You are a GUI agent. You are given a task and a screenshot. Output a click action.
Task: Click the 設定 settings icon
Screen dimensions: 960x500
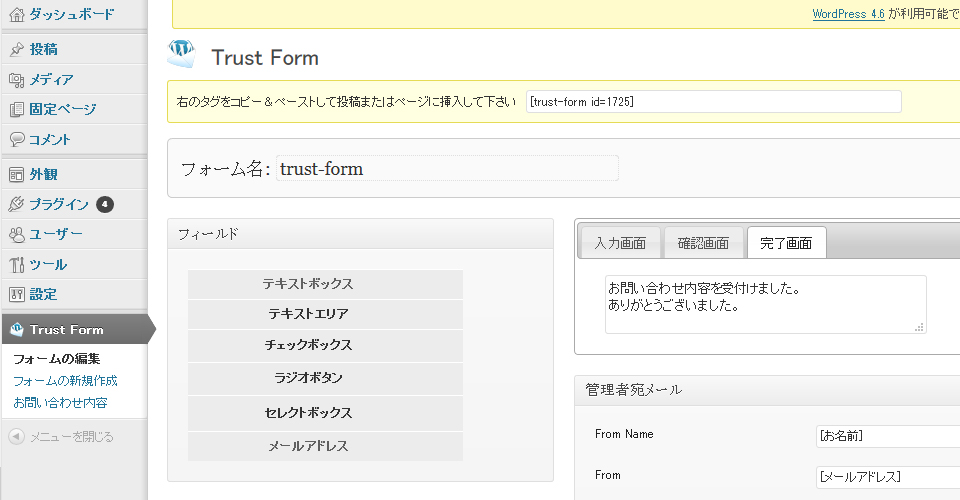[17, 294]
